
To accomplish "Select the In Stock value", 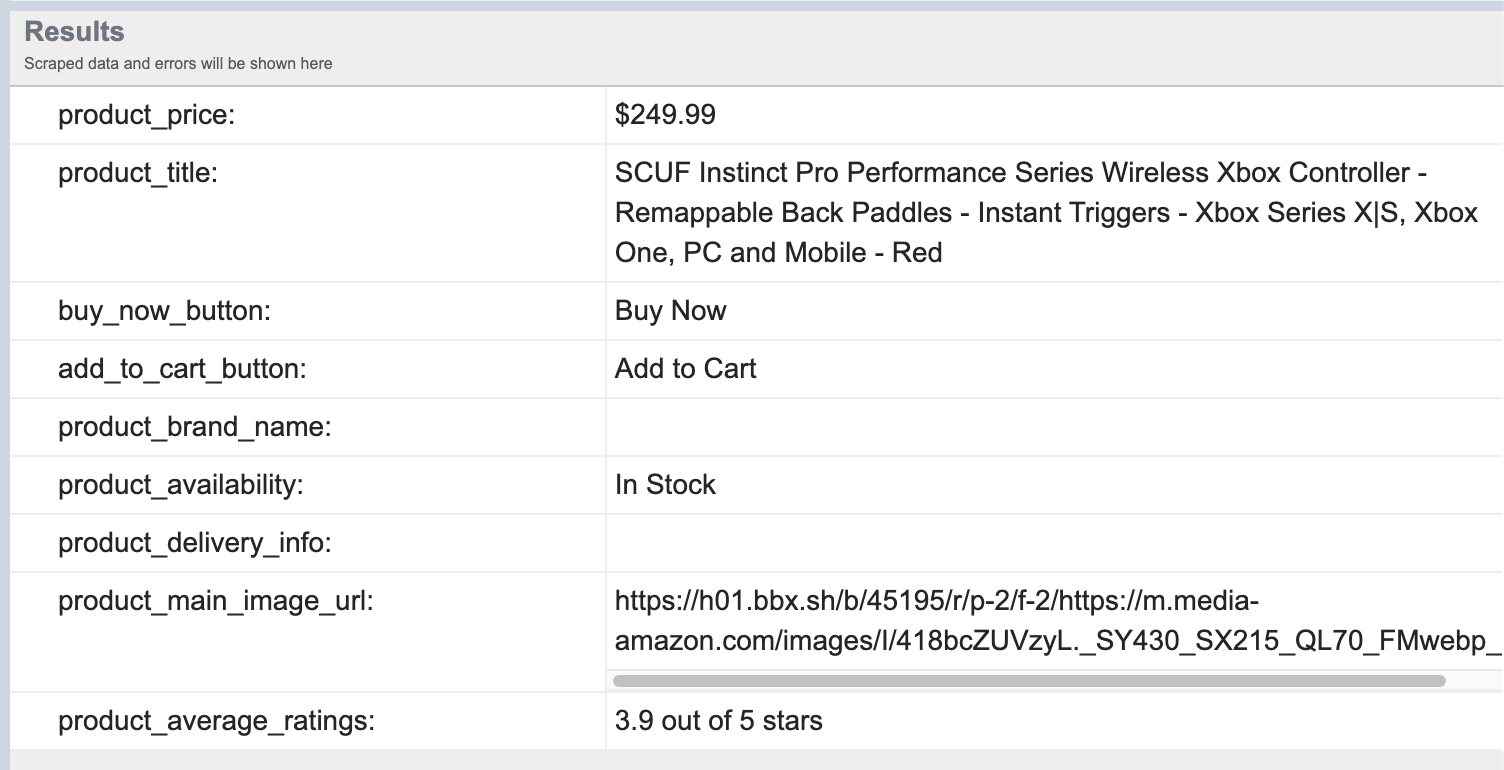I will pyautogui.click(x=665, y=484).
